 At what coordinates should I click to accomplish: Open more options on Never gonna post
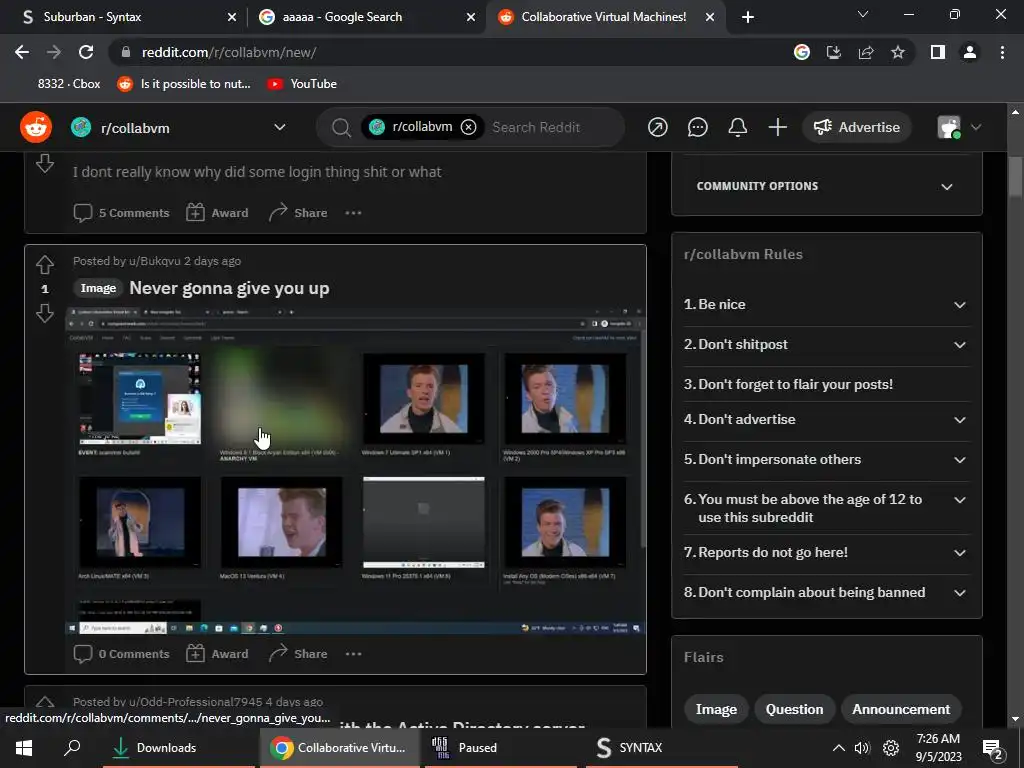pos(353,654)
